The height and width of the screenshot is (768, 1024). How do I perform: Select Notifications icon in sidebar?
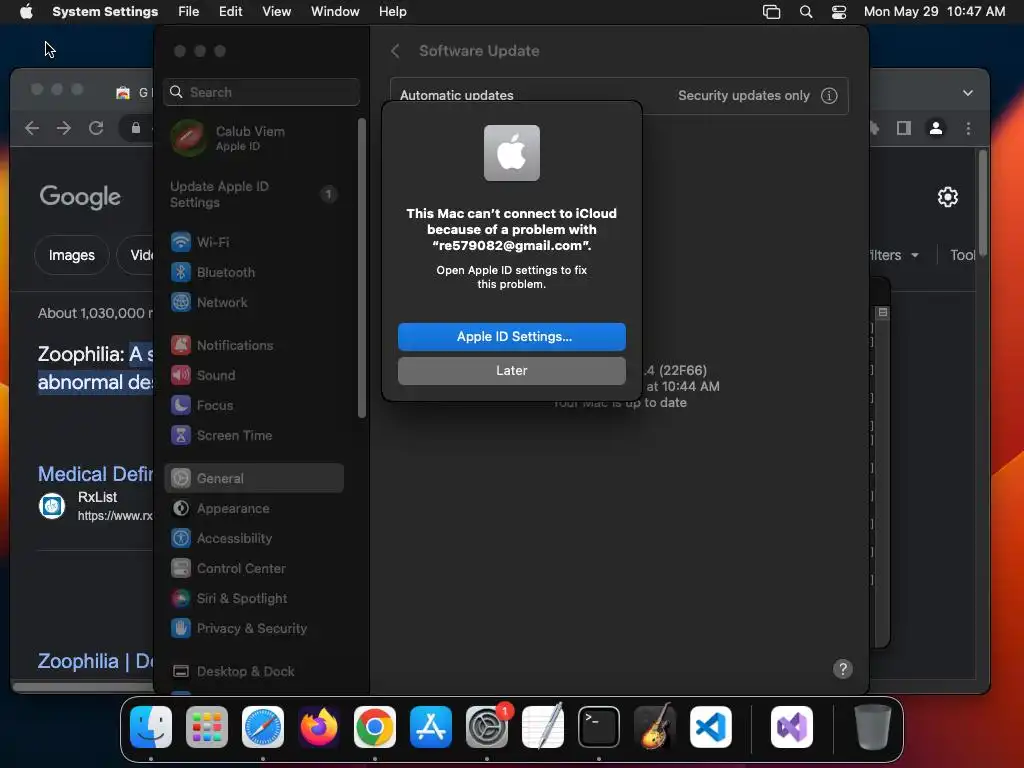(x=181, y=345)
